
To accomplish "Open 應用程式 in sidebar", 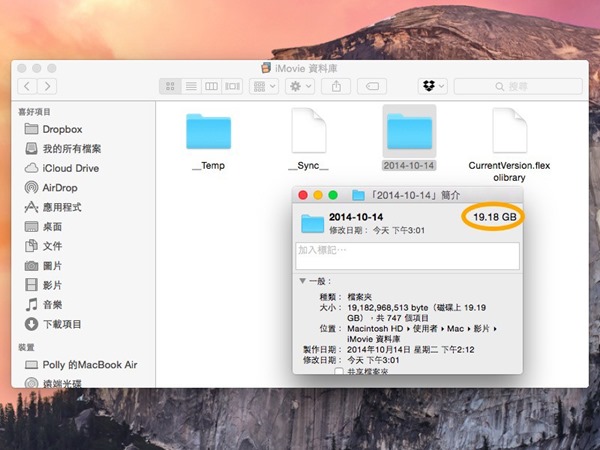I will click(53, 207).
